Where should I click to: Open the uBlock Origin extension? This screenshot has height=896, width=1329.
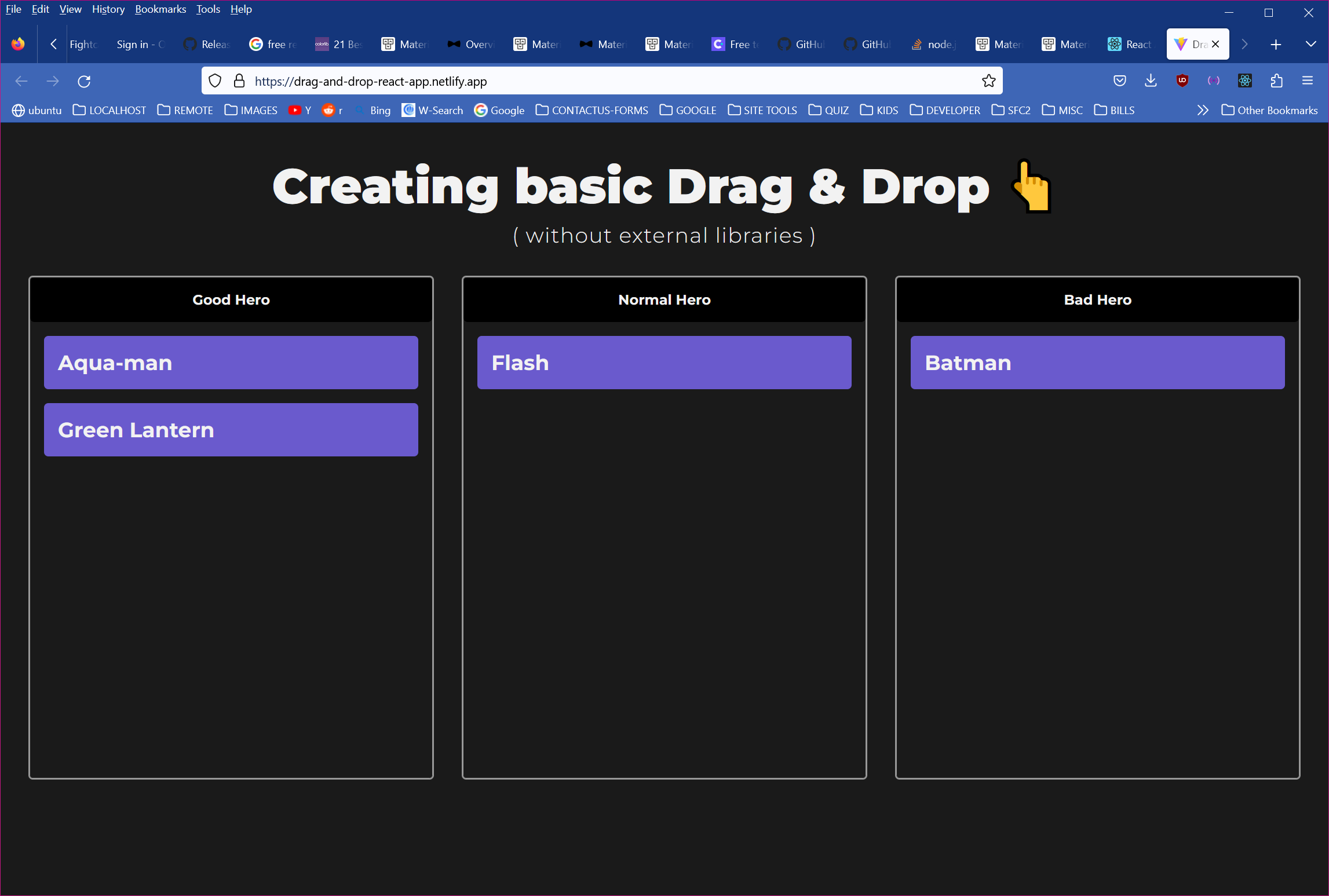pyautogui.click(x=1182, y=81)
